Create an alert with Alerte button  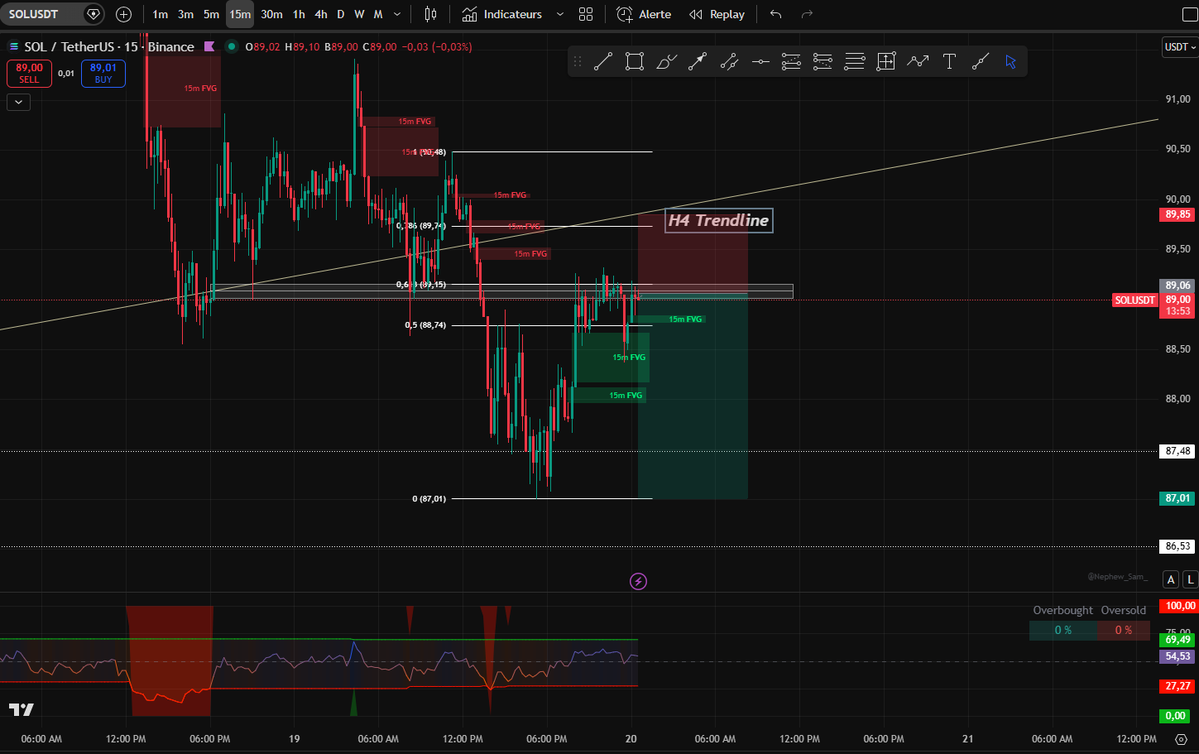[x=644, y=15]
